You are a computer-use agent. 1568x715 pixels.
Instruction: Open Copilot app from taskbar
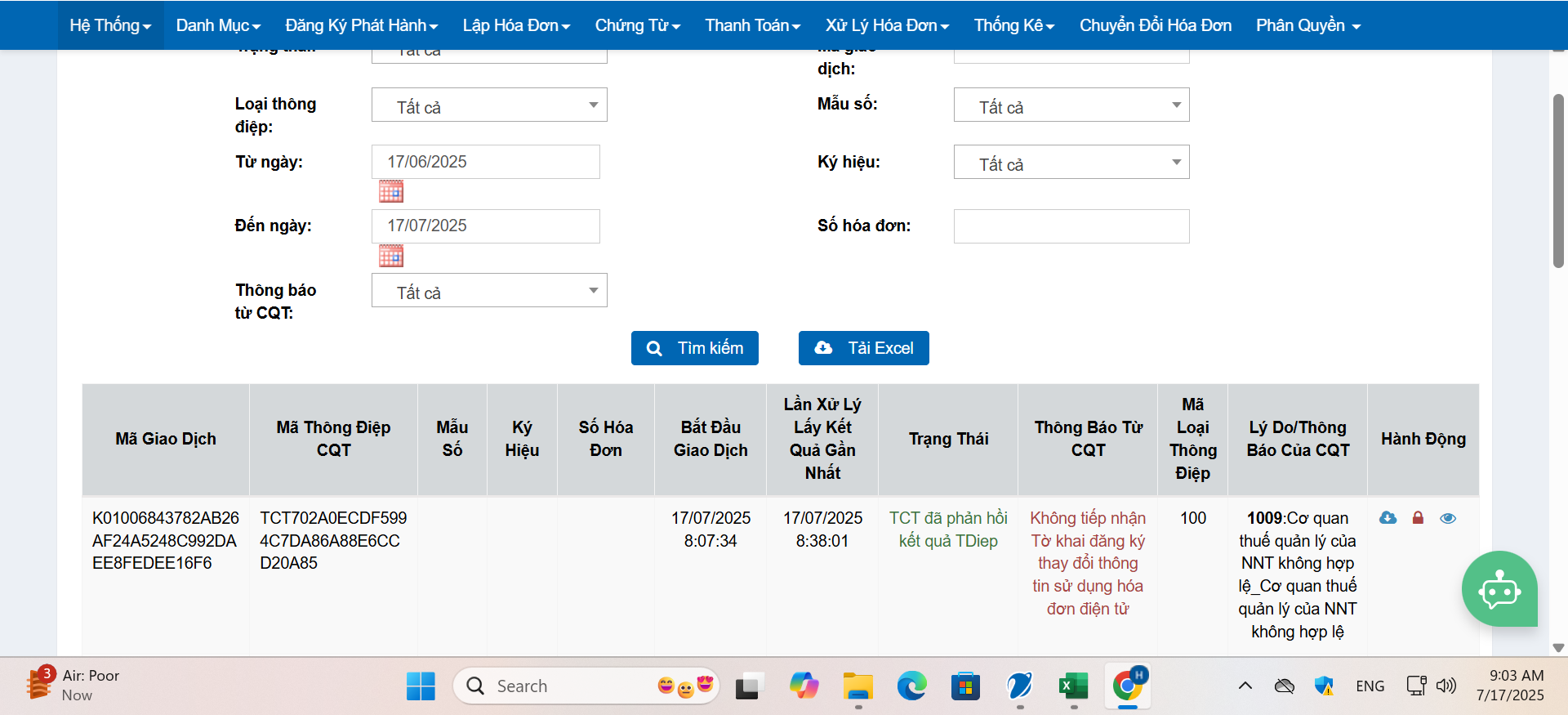tap(804, 686)
